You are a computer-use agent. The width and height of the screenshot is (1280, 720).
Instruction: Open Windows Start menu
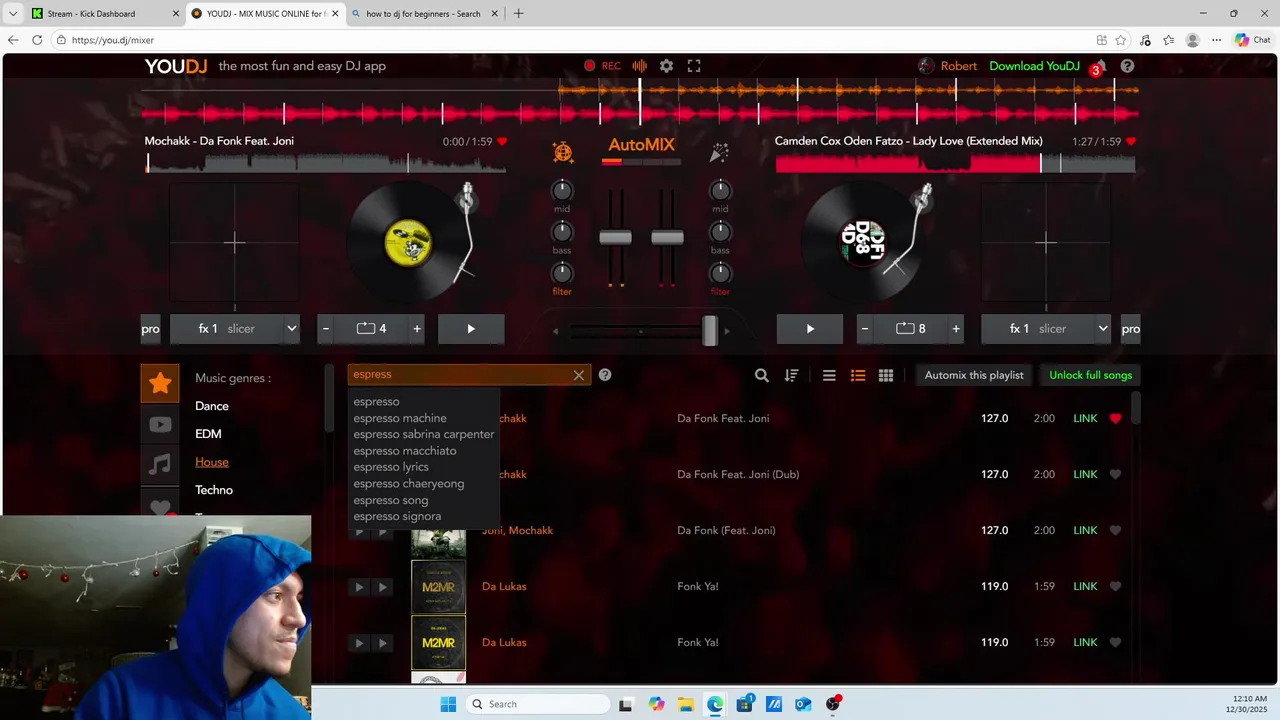point(448,704)
